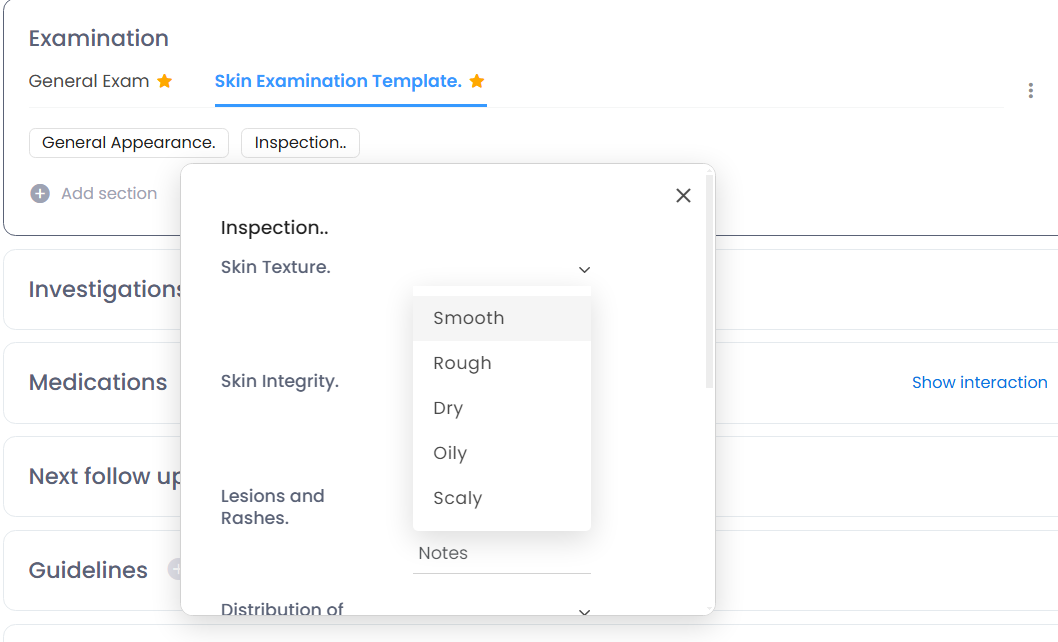Close the Inspection popup with the X
This screenshot has width=1058, height=642.
click(683, 196)
